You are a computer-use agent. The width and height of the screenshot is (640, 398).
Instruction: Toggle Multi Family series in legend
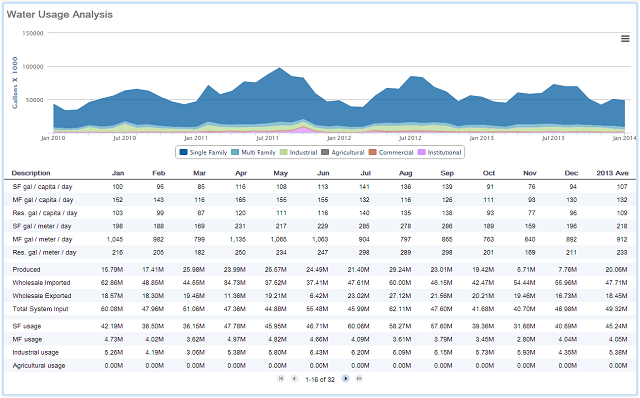tap(253, 152)
